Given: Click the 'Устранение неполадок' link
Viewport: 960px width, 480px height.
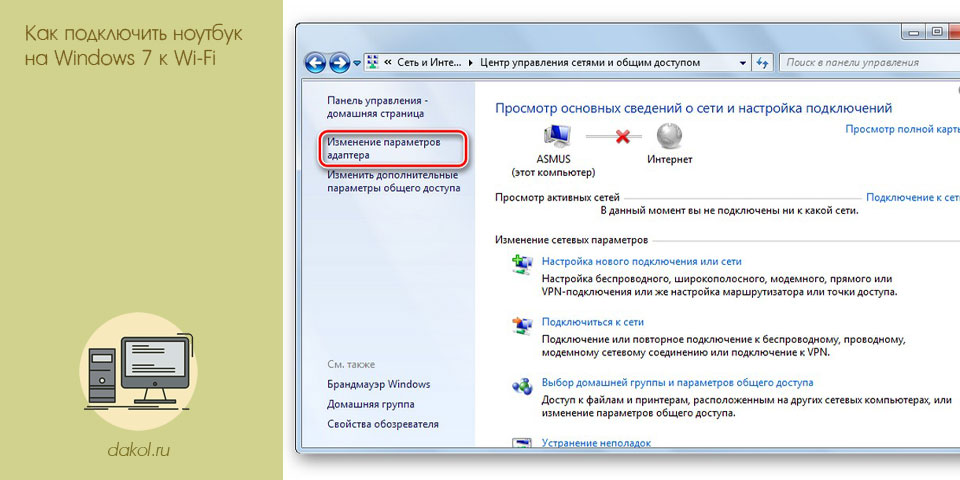Looking at the screenshot, I should pos(596,443).
